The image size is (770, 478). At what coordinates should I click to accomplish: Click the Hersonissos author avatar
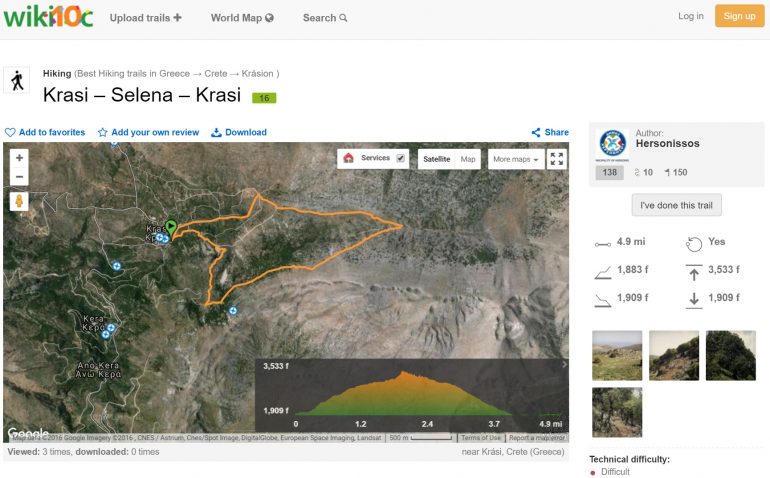point(612,143)
